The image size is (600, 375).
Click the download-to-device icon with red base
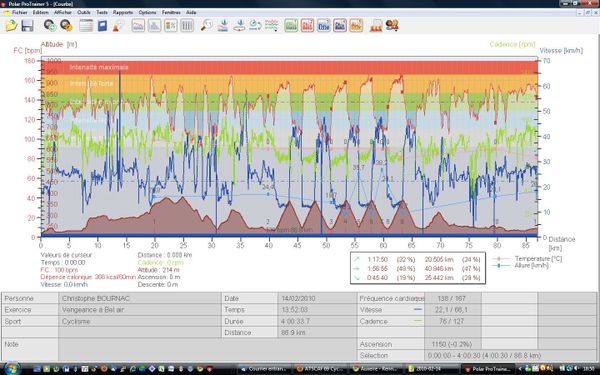(239, 26)
